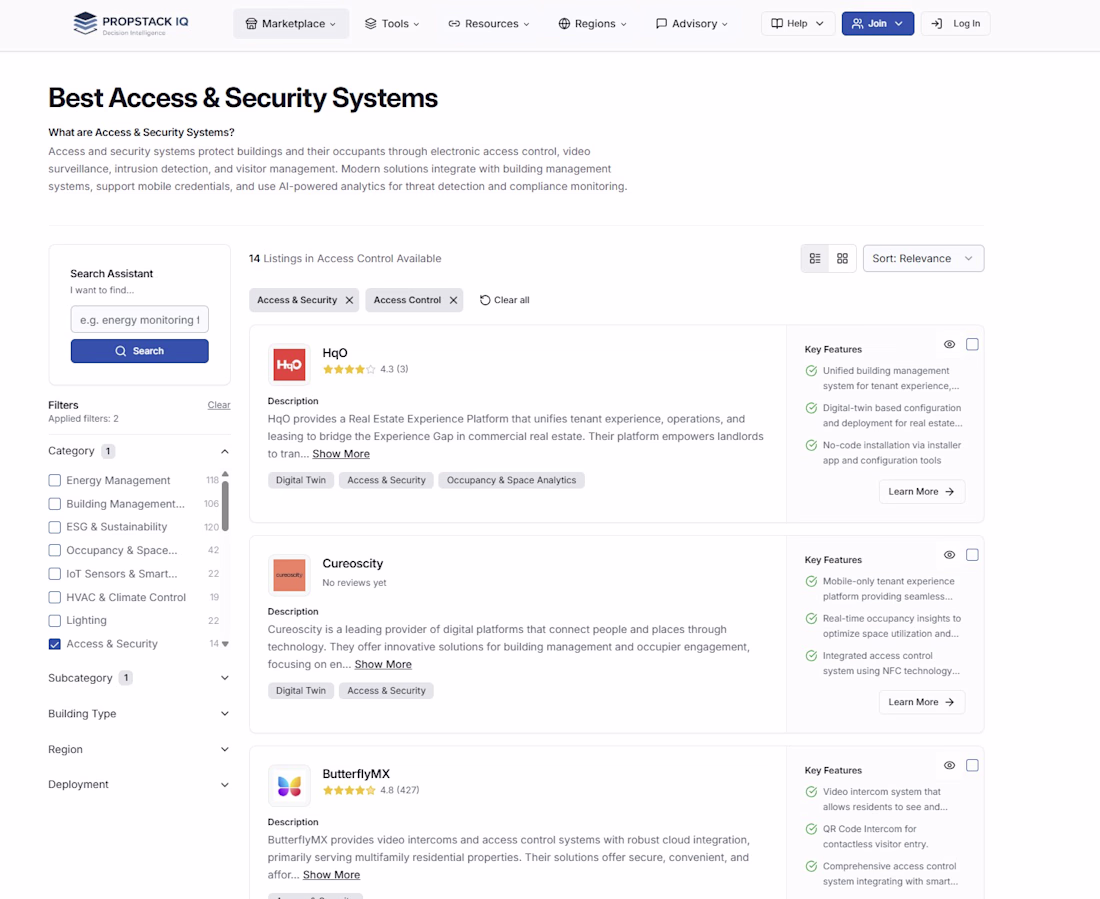
Task: Check the Occupancy & Space category
Action: point(54,550)
